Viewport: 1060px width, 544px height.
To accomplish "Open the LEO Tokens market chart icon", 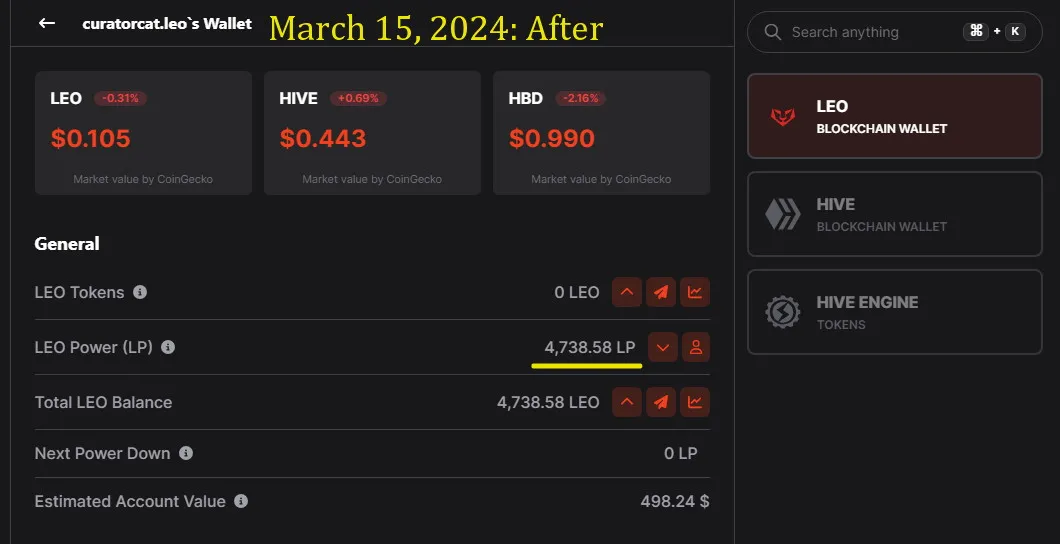I will click(x=695, y=292).
